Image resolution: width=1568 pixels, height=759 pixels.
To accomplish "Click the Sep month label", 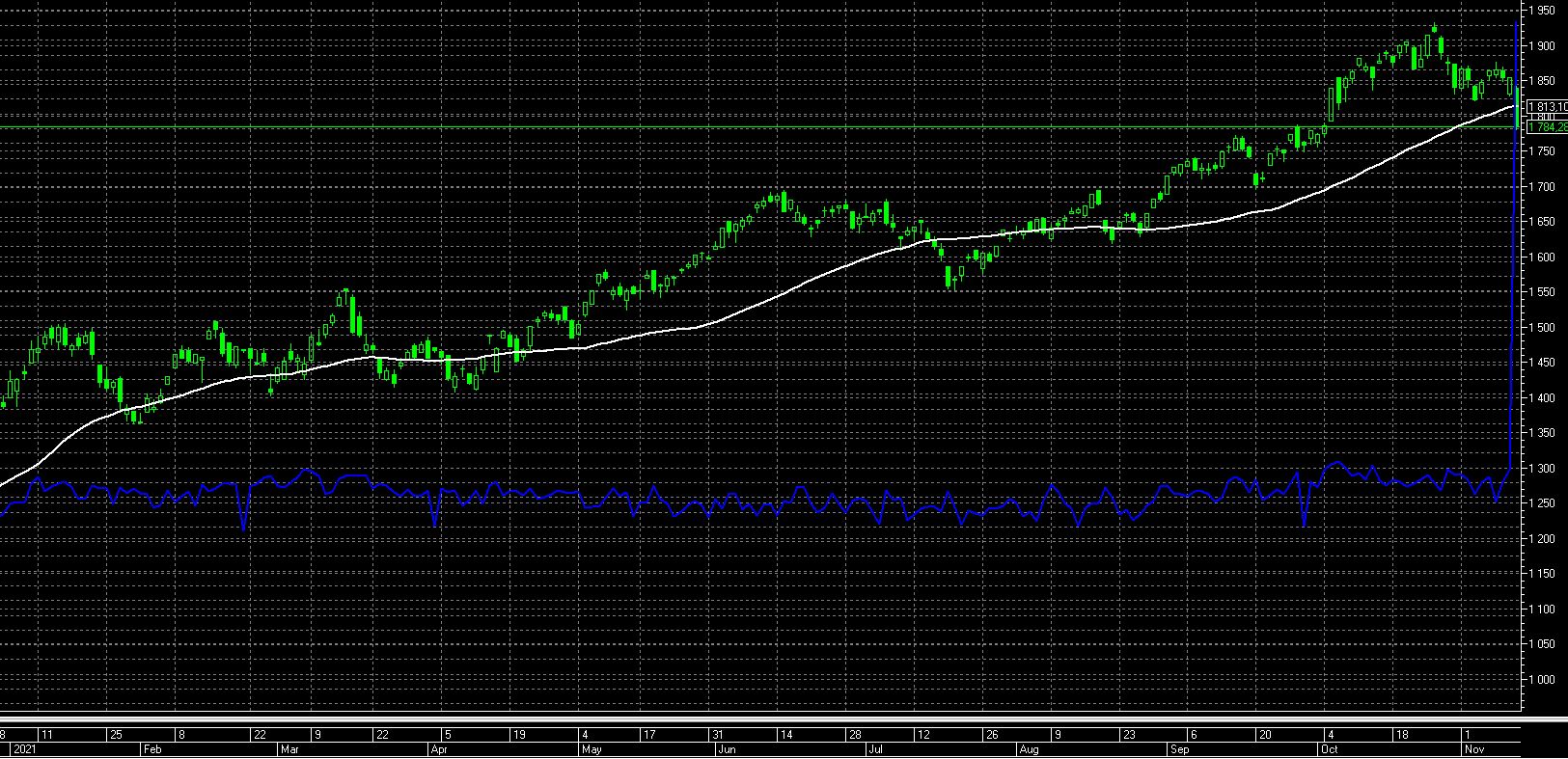I will (x=1179, y=748).
